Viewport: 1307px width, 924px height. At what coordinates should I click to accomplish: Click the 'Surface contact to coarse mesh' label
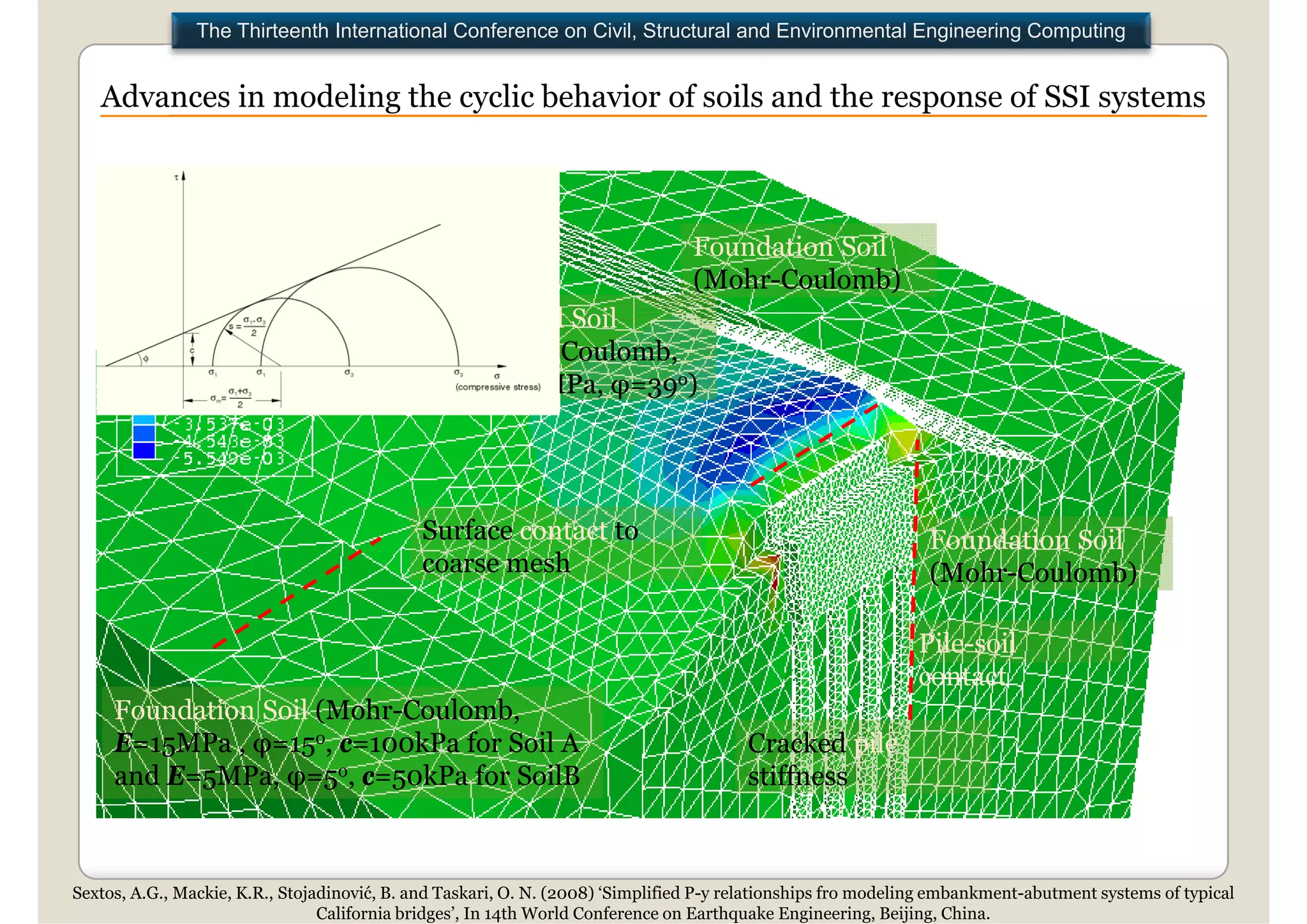point(530,547)
